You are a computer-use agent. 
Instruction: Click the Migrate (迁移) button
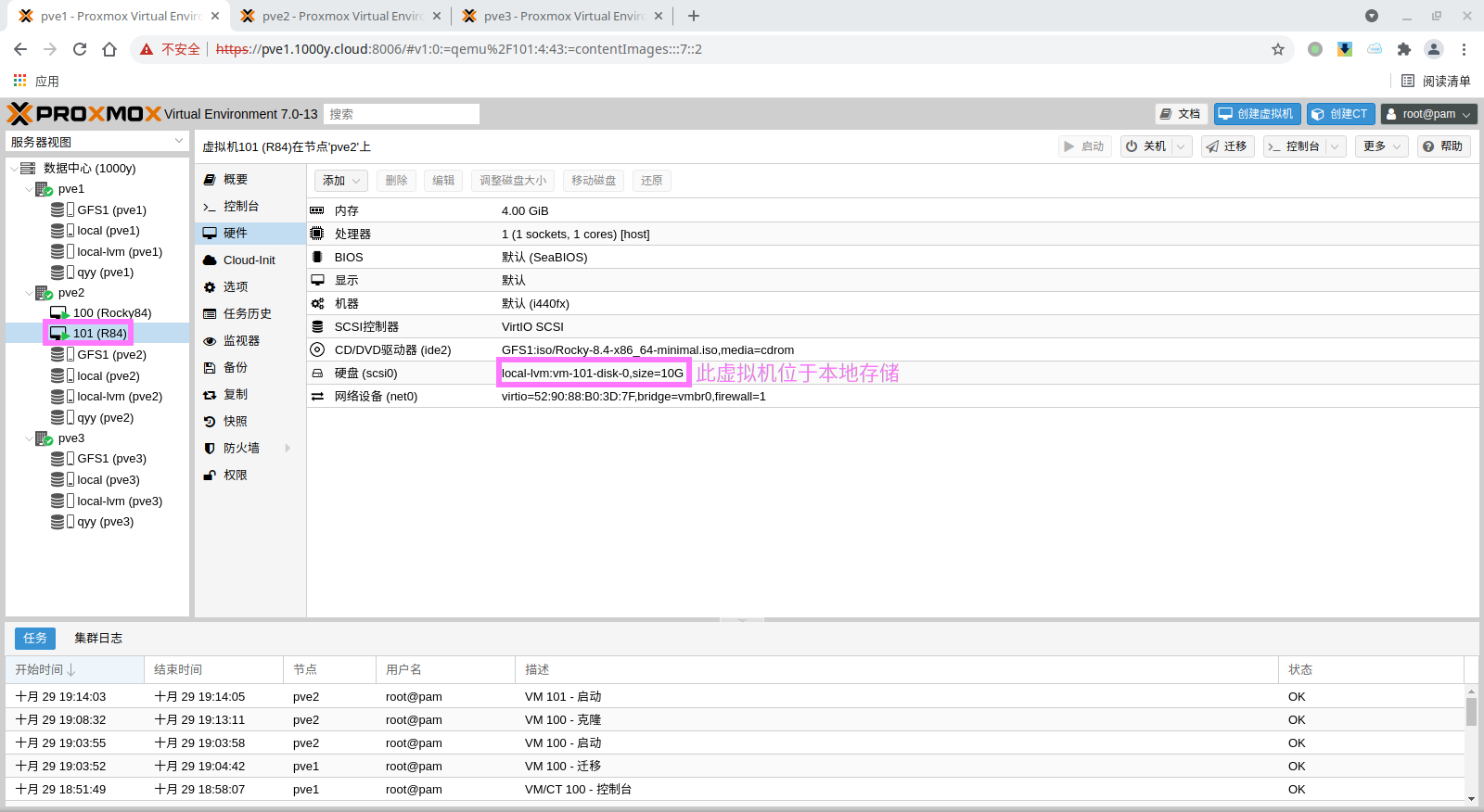click(x=1227, y=146)
